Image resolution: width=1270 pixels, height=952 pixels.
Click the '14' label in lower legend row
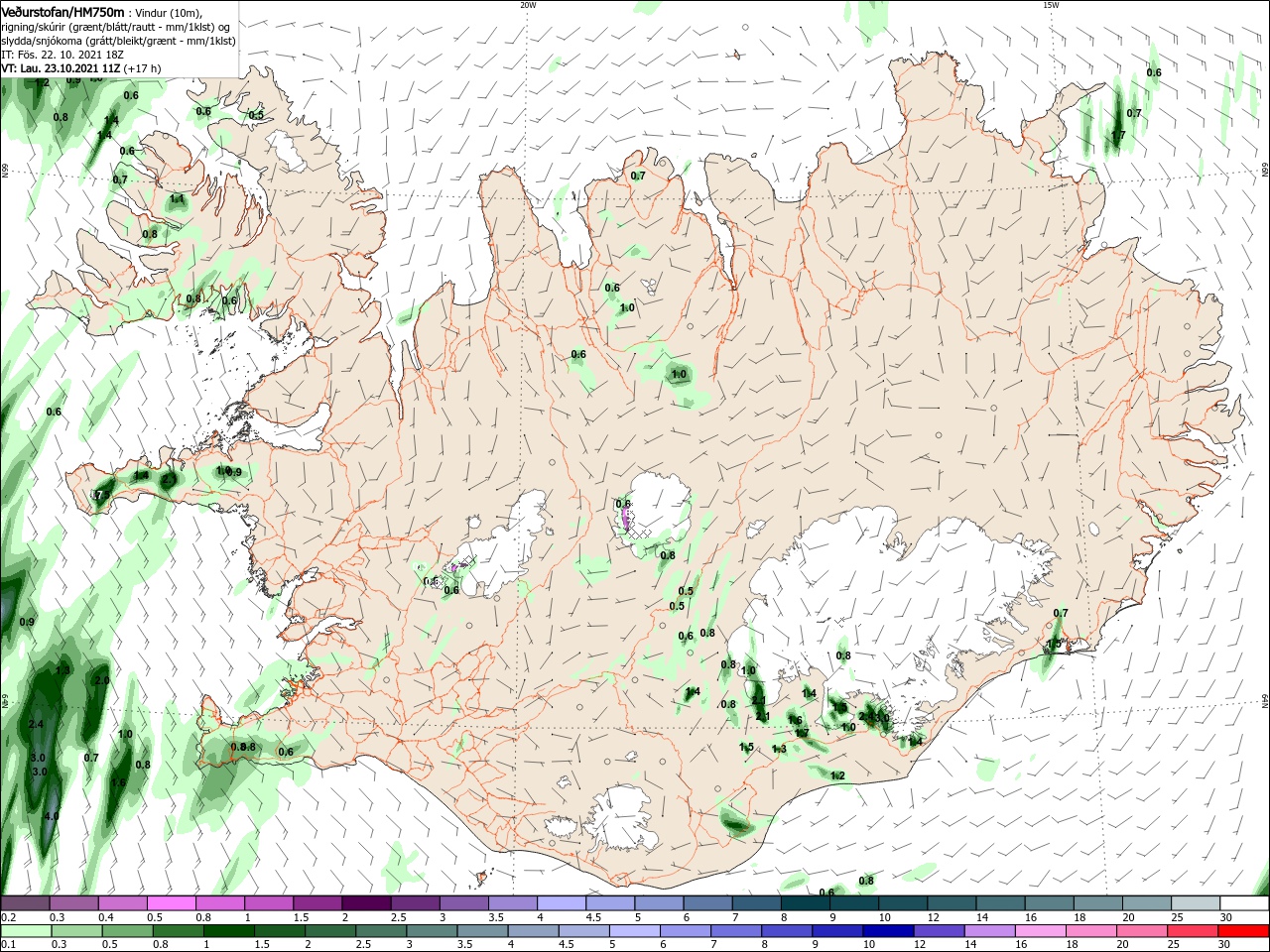(970, 945)
